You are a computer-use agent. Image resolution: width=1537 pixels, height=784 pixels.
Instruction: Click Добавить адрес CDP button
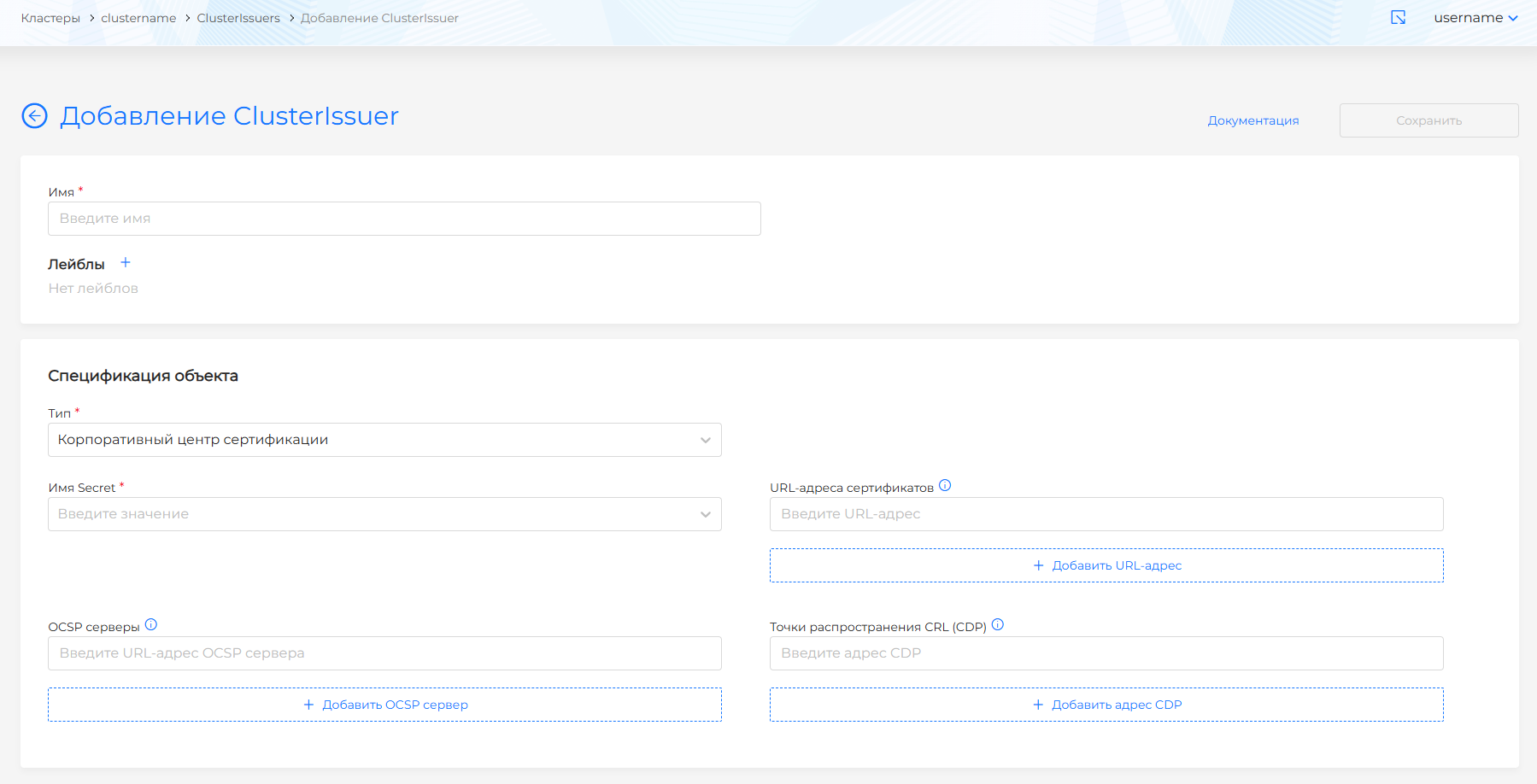click(1106, 705)
